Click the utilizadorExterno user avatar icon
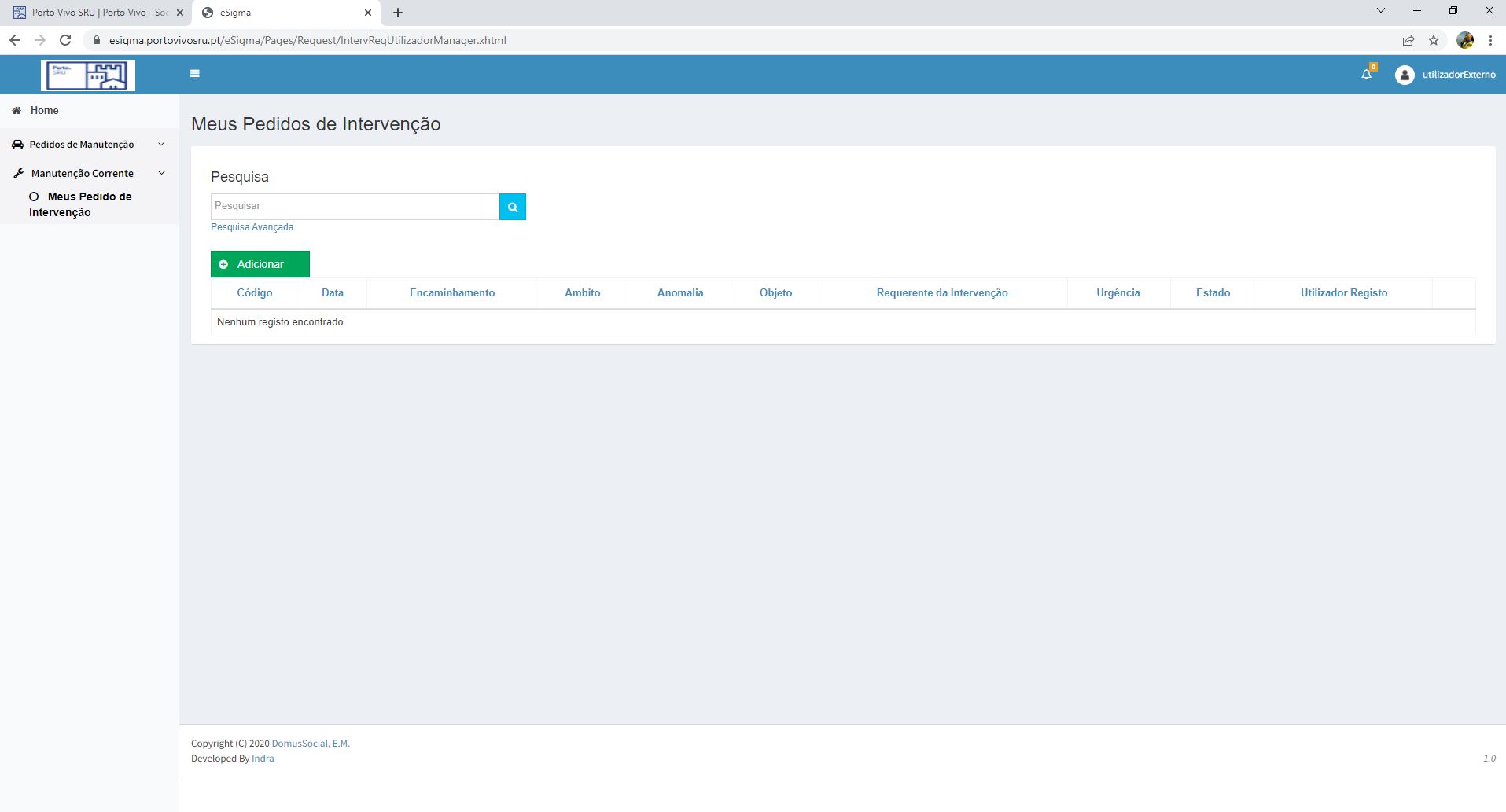 (1405, 75)
